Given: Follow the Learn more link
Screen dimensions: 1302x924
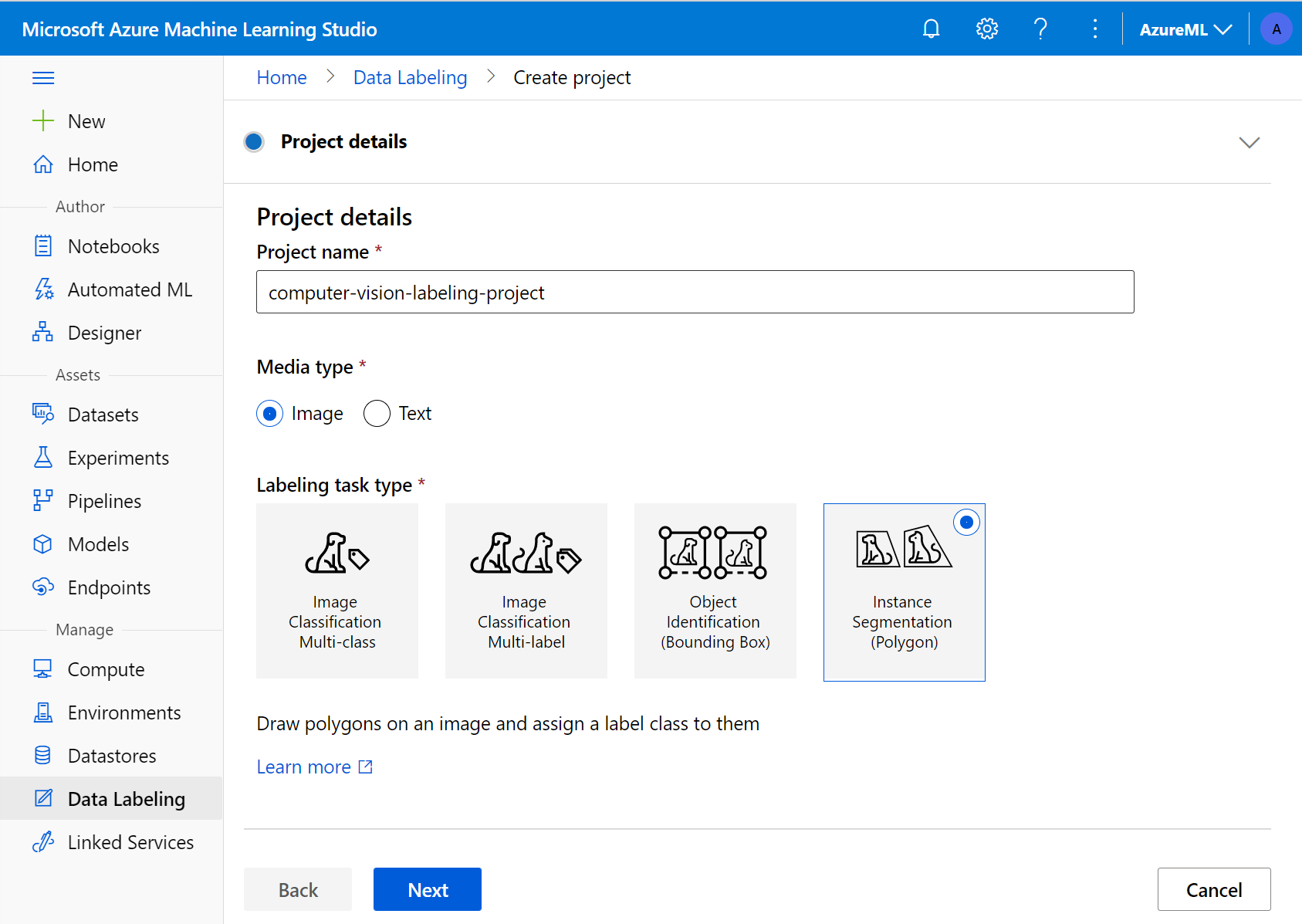Looking at the screenshot, I should click(x=304, y=767).
